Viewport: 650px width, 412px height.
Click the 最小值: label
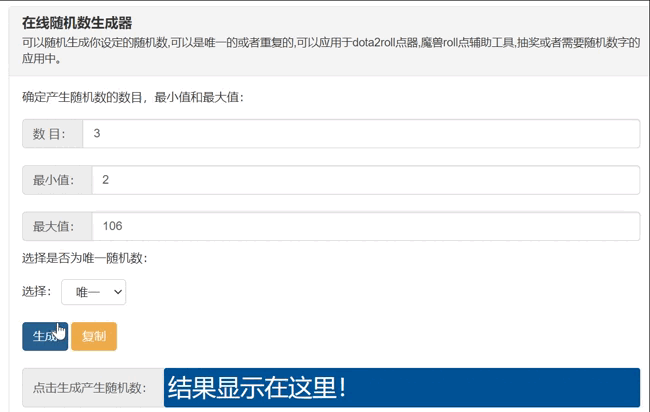tap(57, 180)
